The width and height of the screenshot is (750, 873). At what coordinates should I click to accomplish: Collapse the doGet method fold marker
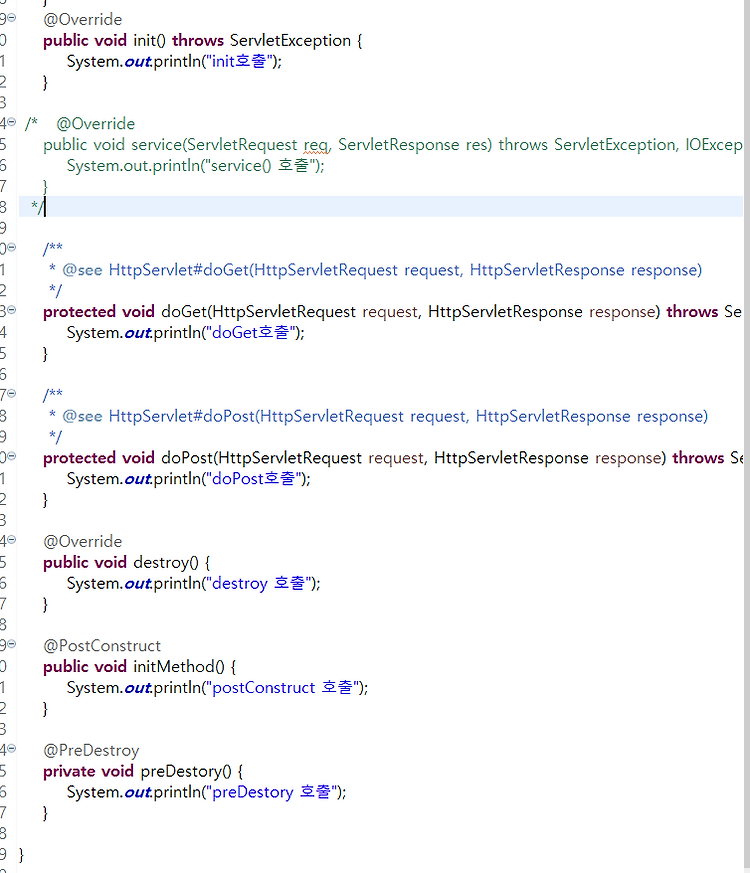[x=12, y=310]
